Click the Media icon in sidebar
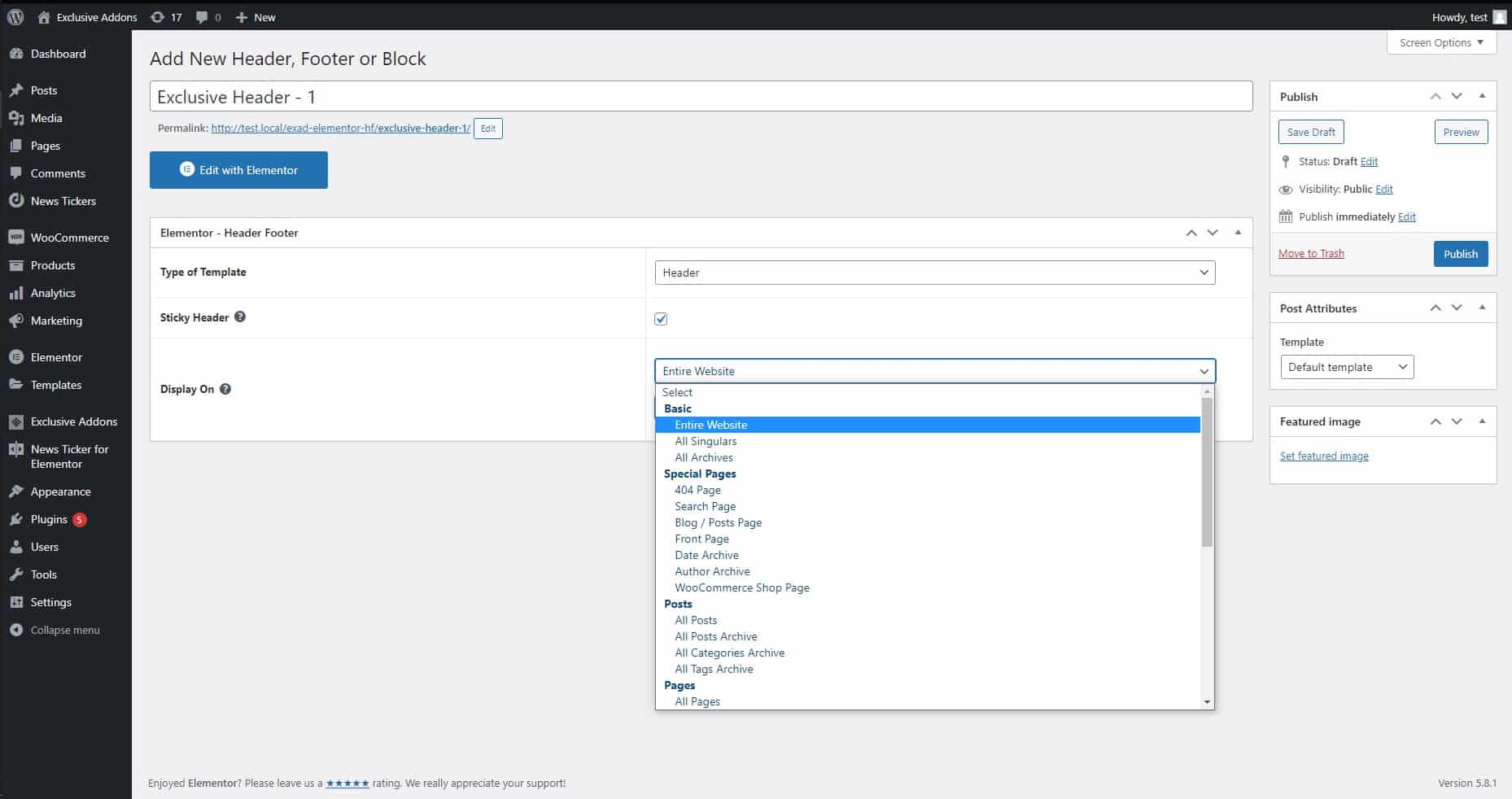Image resolution: width=1512 pixels, height=799 pixels. pos(16,118)
